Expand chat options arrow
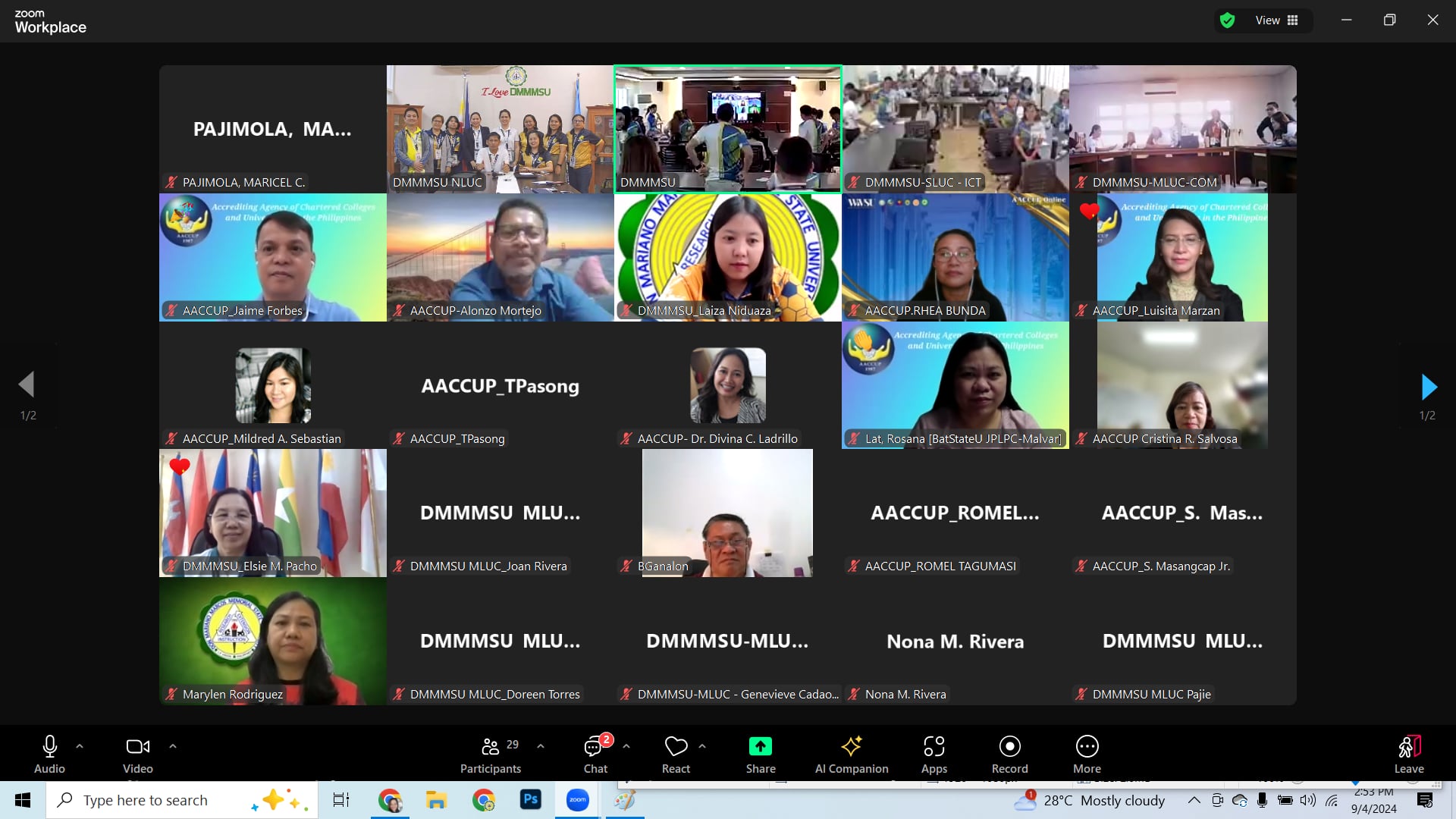The height and width of the screenshot is (819, 1456). coord(626,746)
